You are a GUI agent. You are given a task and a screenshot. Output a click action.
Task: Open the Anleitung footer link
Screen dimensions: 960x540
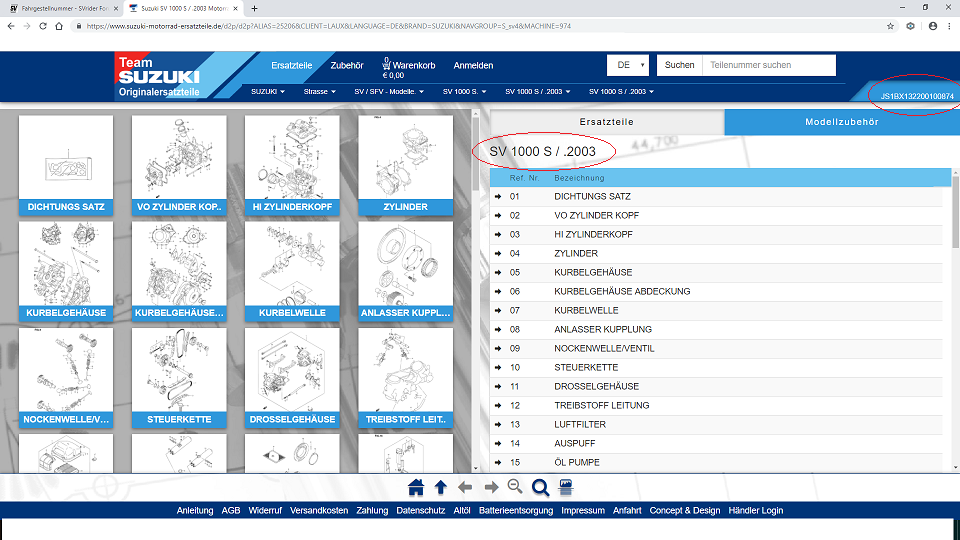tap(195, 511)
